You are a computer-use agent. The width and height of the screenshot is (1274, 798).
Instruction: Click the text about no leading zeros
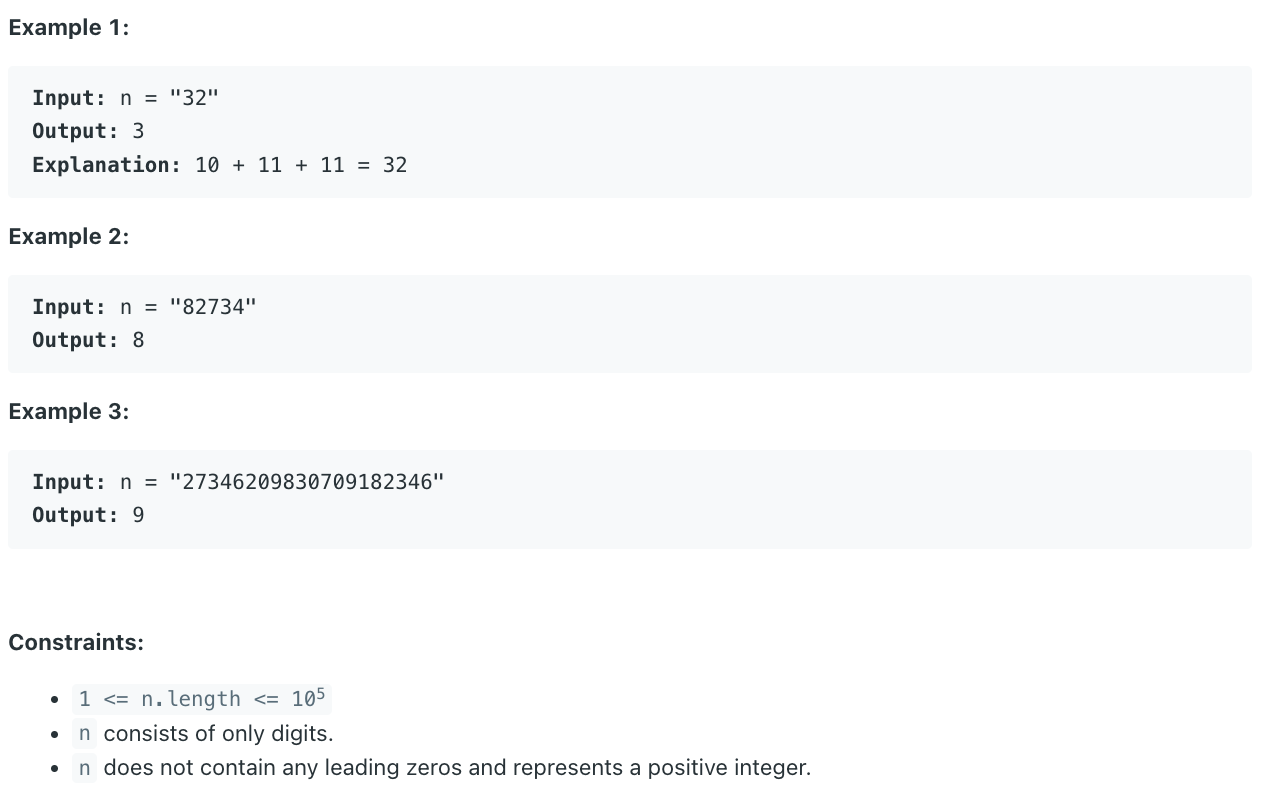point(457,768)
